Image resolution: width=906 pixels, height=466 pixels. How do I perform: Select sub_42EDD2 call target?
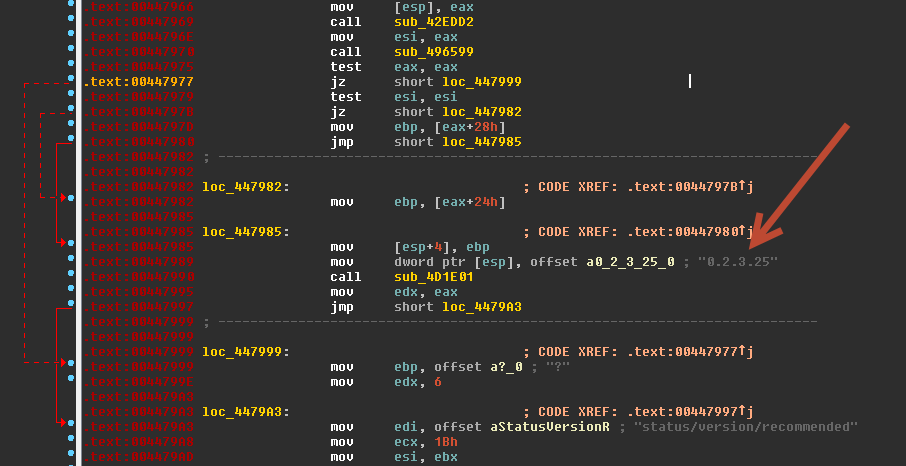[x=434, y=22]
